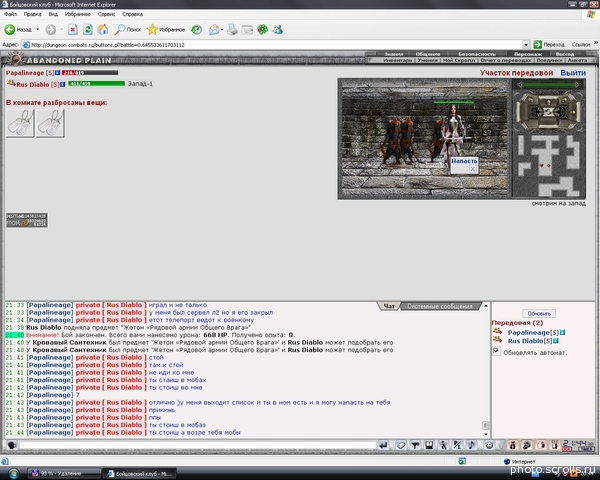Go back with the Назад button

[18, 29]
